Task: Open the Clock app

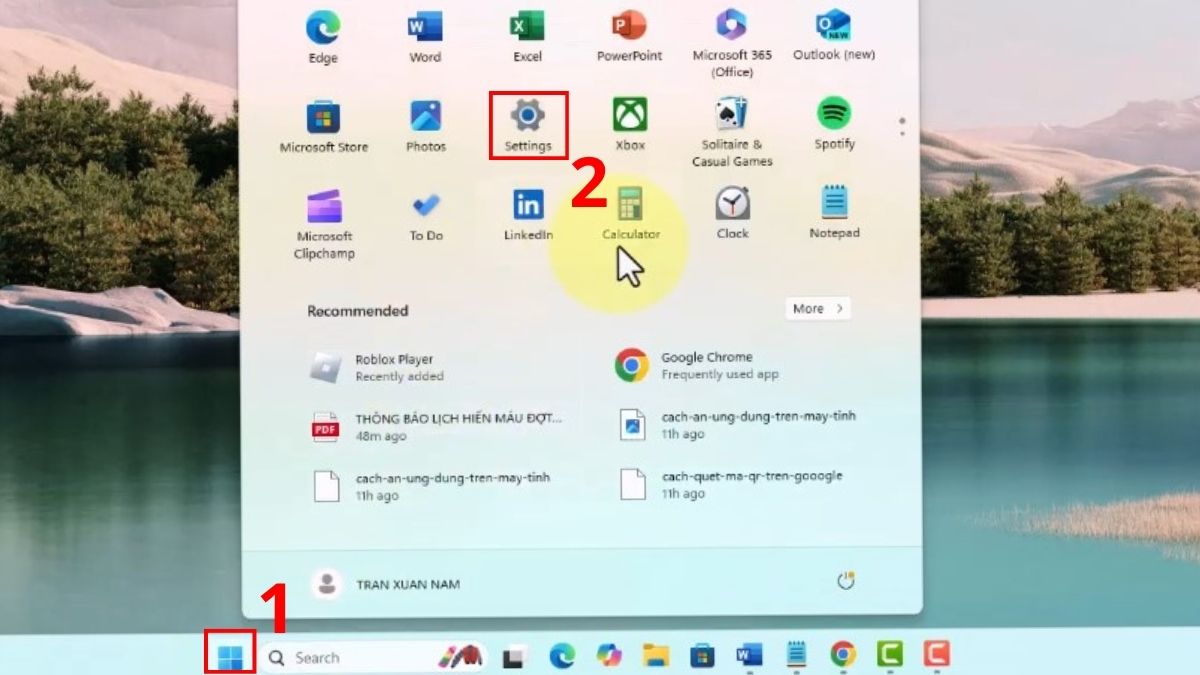Action: click(732, 210)
